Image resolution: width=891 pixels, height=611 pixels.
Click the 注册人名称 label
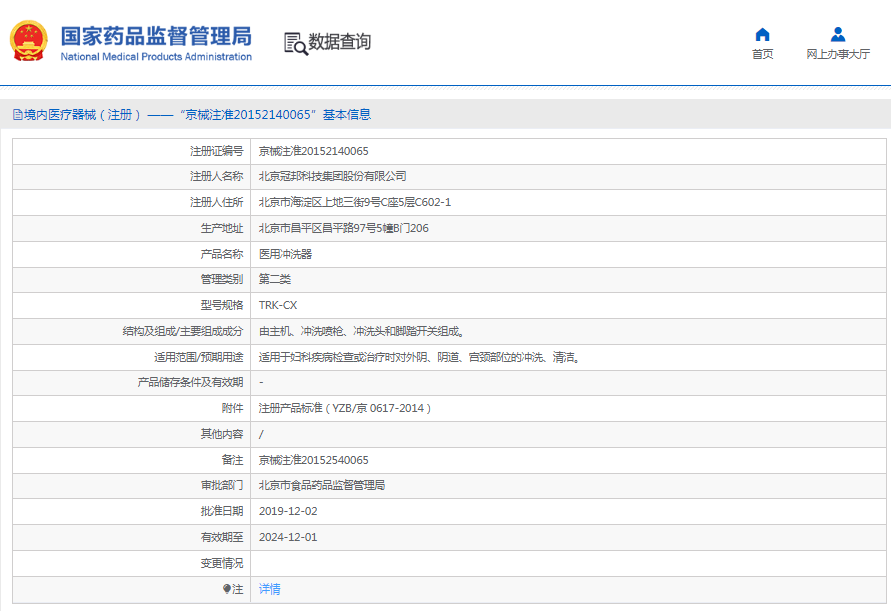(216, 176)
